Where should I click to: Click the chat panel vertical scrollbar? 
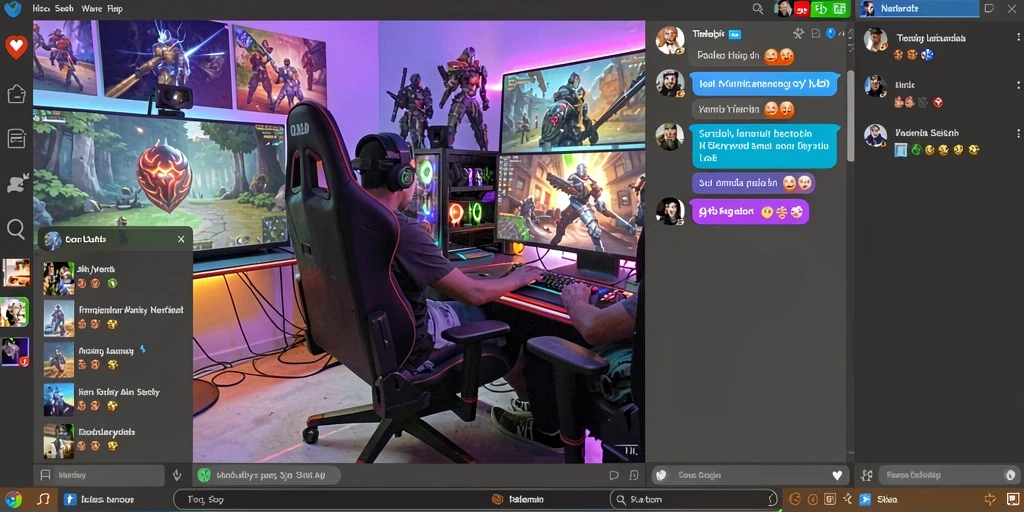850,116
